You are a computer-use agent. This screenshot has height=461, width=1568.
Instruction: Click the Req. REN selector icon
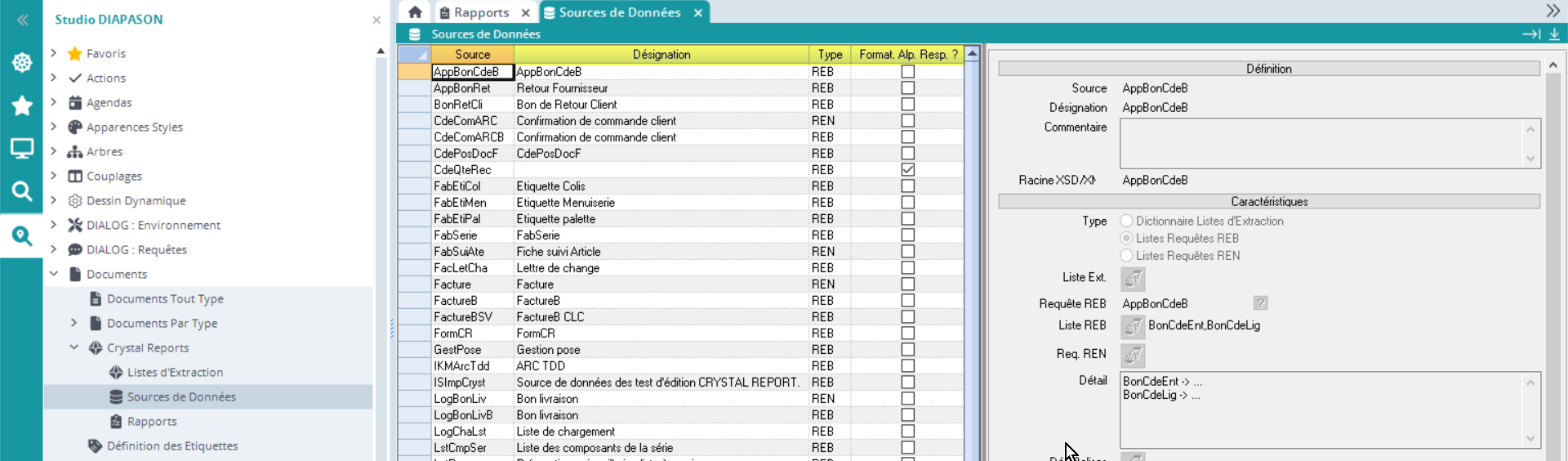[1133, 355]
